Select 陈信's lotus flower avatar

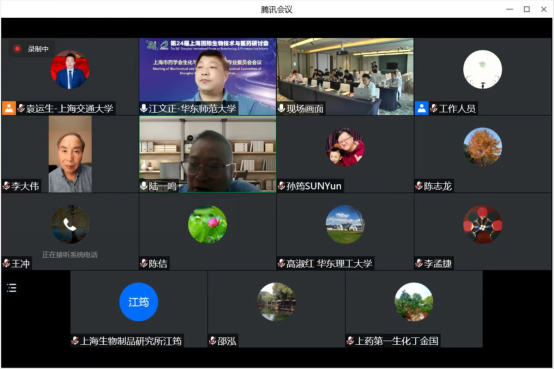207,224
